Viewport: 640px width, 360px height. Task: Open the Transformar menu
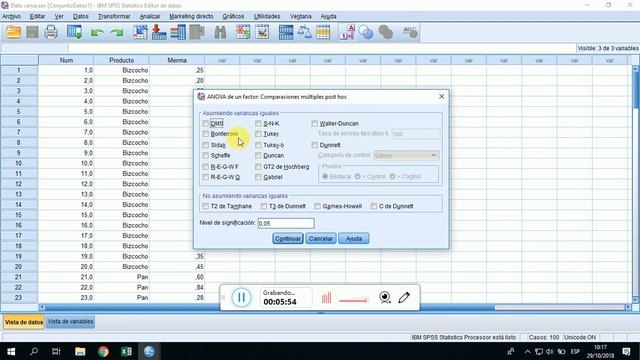click(114, 16)
